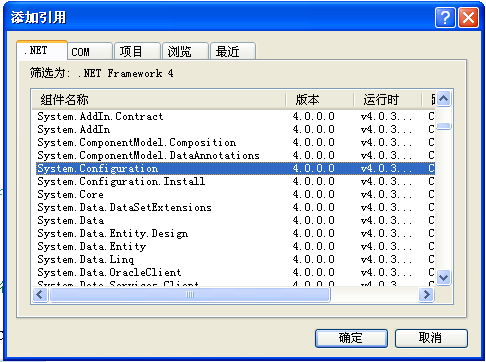
Task: Switch to the 浏览 tab
Action: point(185,52)
